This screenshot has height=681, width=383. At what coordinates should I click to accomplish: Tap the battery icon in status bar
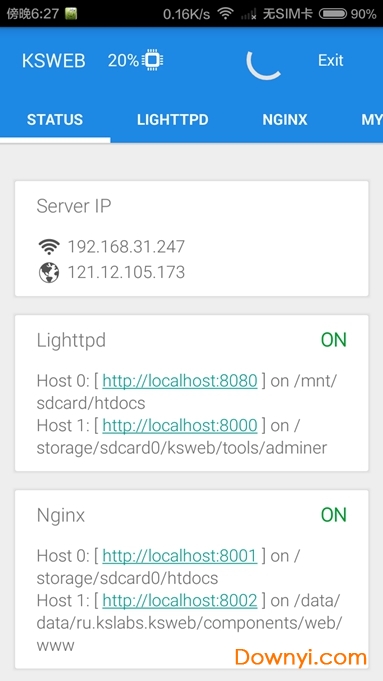333,14
